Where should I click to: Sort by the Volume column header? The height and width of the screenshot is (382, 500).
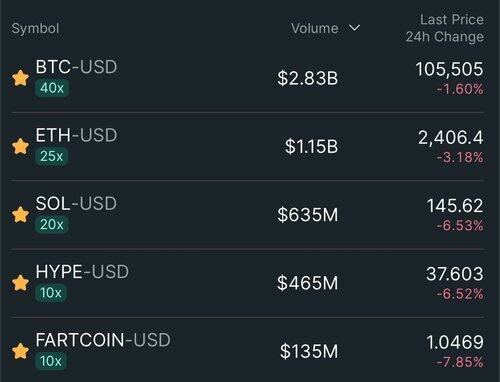coord(315,28)
